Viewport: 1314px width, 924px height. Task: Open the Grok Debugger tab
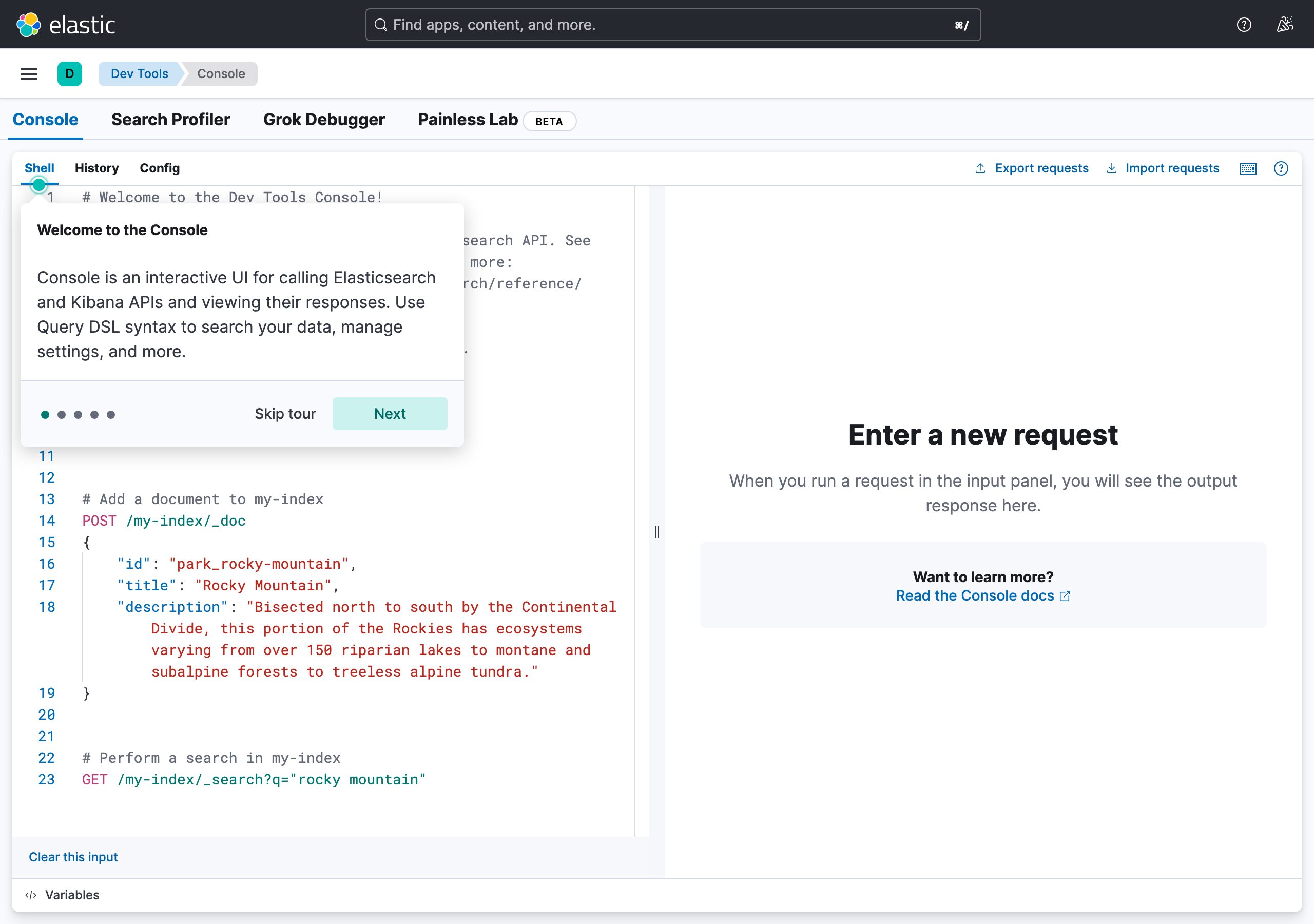[324, 119]
